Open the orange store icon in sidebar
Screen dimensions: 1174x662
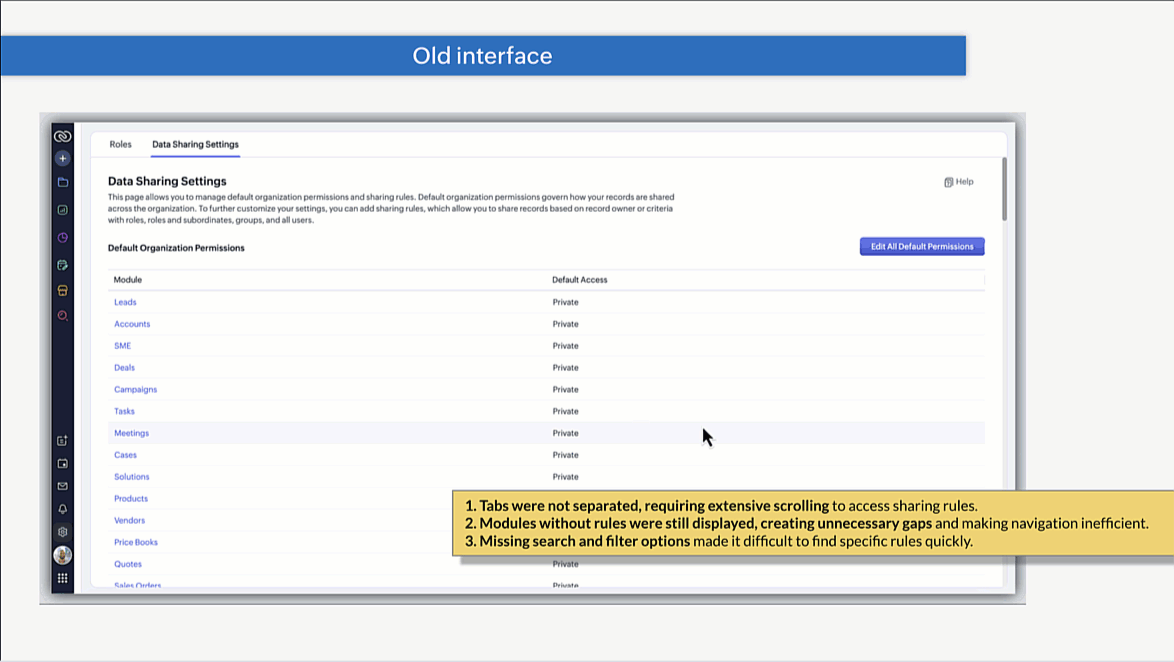point(62,291)
